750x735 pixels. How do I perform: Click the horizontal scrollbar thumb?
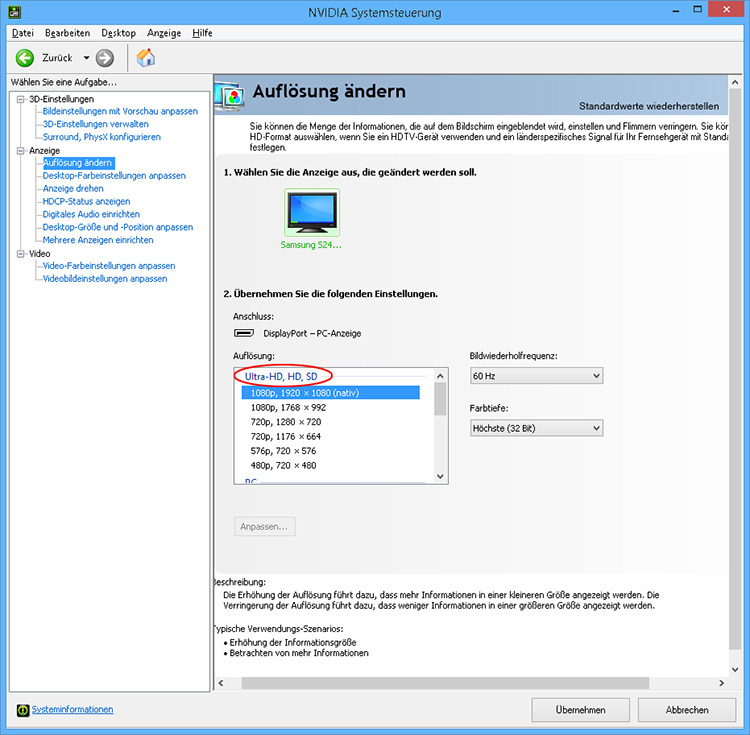tap(445, 683)
